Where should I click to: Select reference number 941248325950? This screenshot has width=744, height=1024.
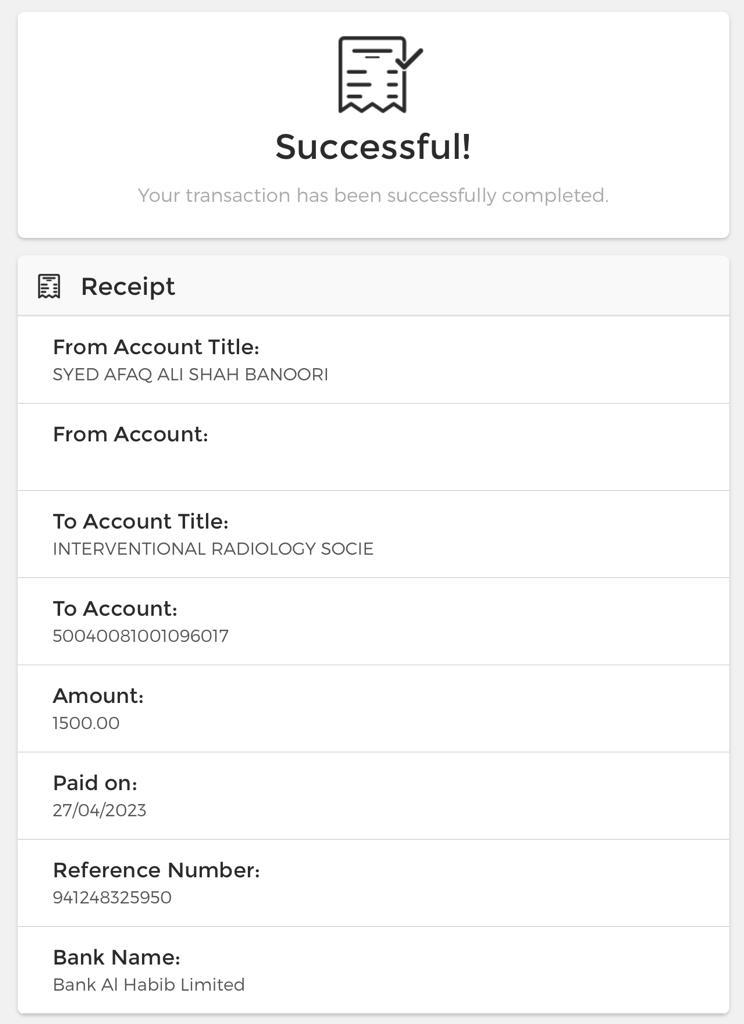tap(112, 898)
